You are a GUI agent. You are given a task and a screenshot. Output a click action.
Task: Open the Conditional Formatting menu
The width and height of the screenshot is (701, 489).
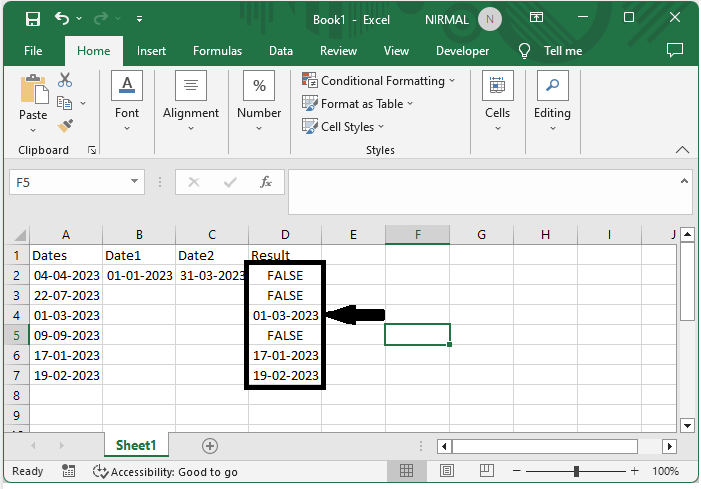pyautogui.click(x=378, y=80)
